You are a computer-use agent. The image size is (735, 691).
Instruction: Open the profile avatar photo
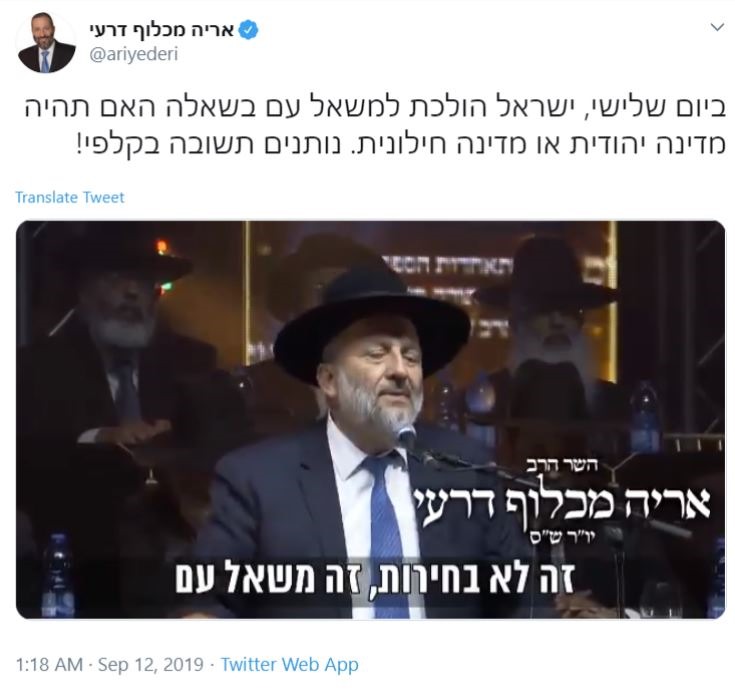46,43
